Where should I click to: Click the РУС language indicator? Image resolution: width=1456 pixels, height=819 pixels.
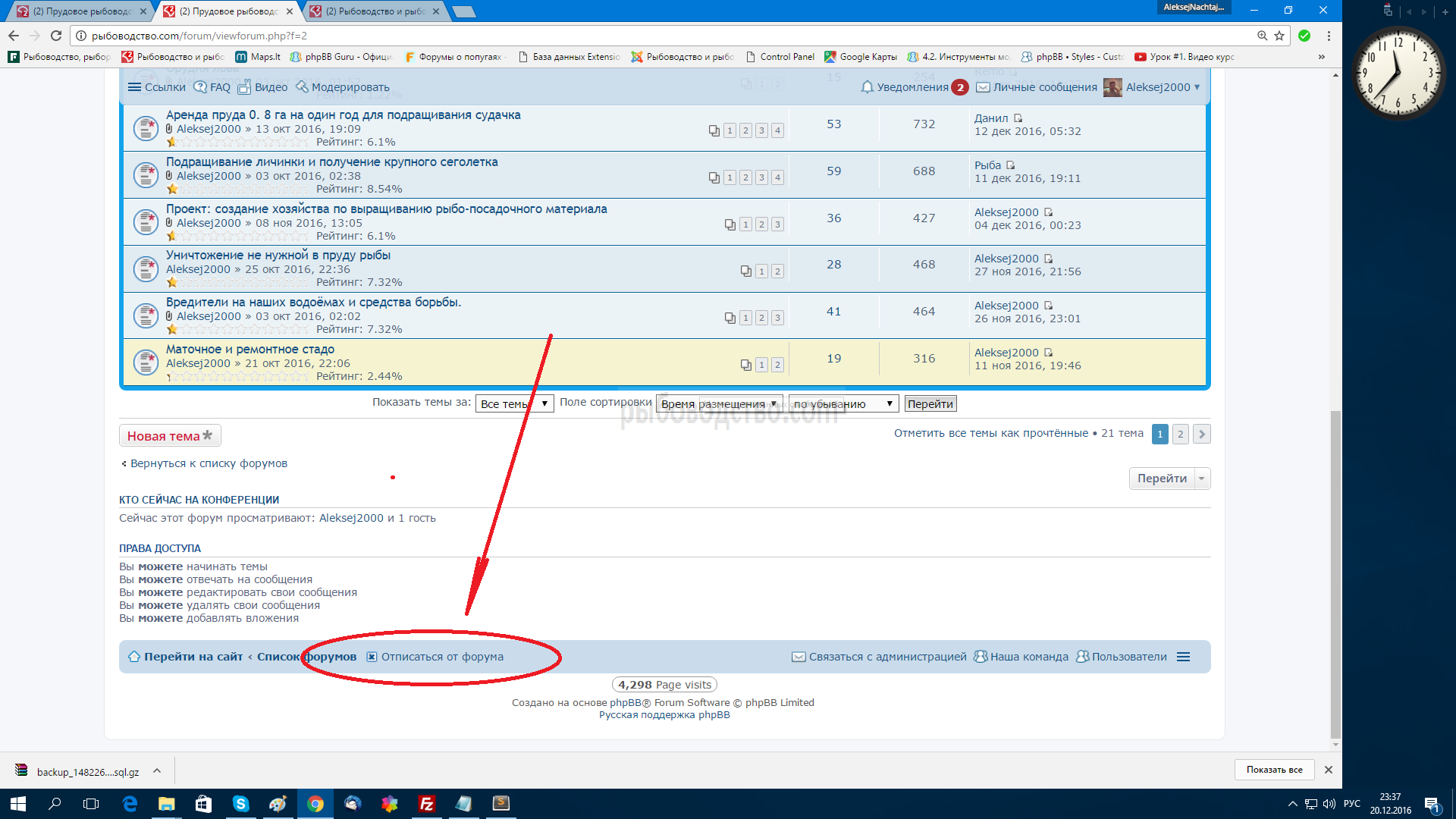click(x=1352, y=804)
